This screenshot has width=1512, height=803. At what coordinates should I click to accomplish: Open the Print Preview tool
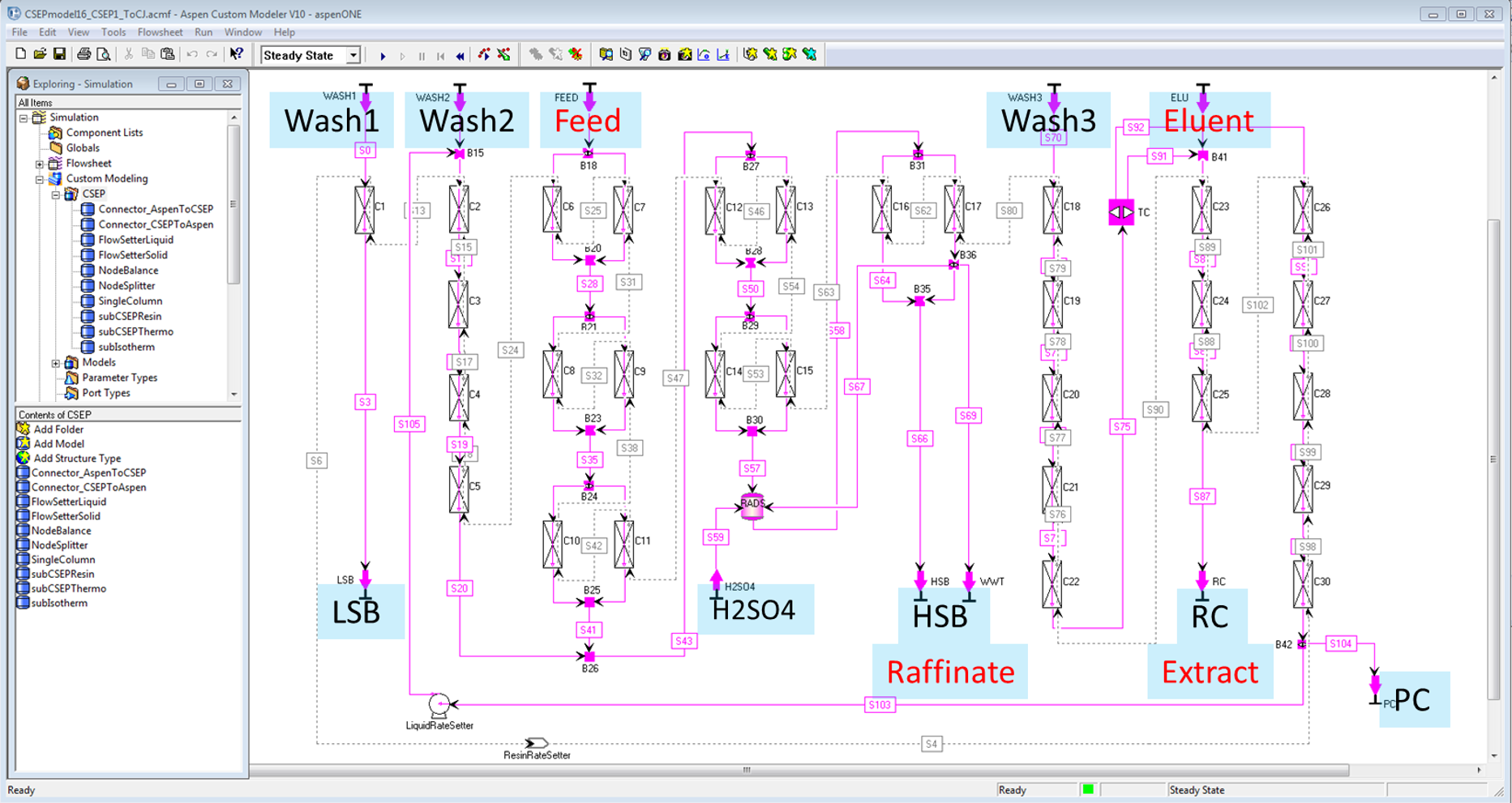click(x=103, y=54)
